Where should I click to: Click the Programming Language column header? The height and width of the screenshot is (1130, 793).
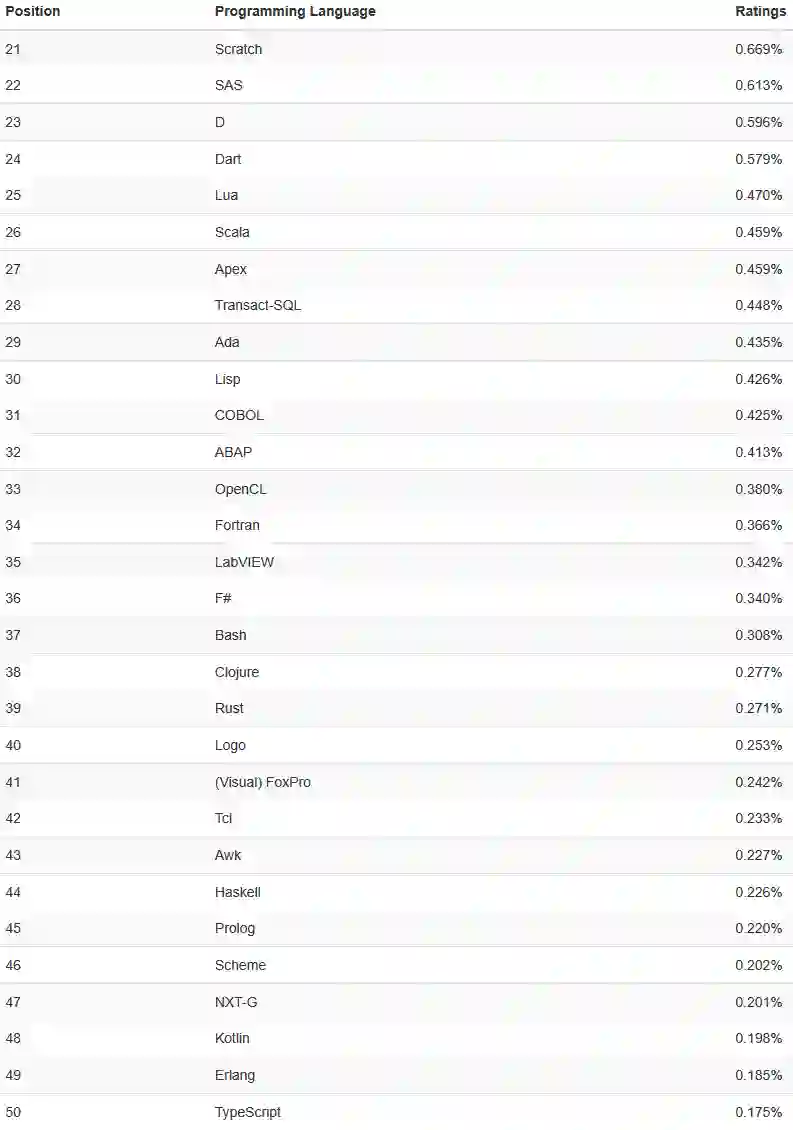tap(295, 11)
